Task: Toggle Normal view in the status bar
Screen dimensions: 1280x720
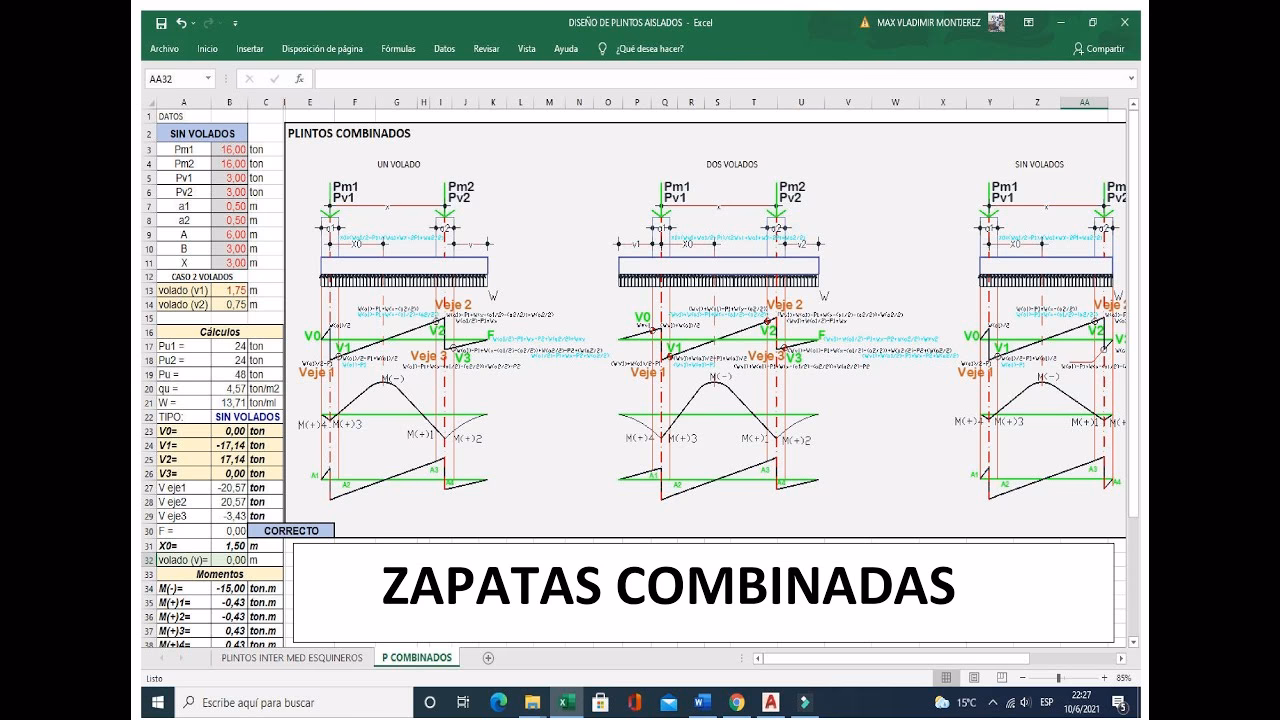Action: click(x=945, y=677)
